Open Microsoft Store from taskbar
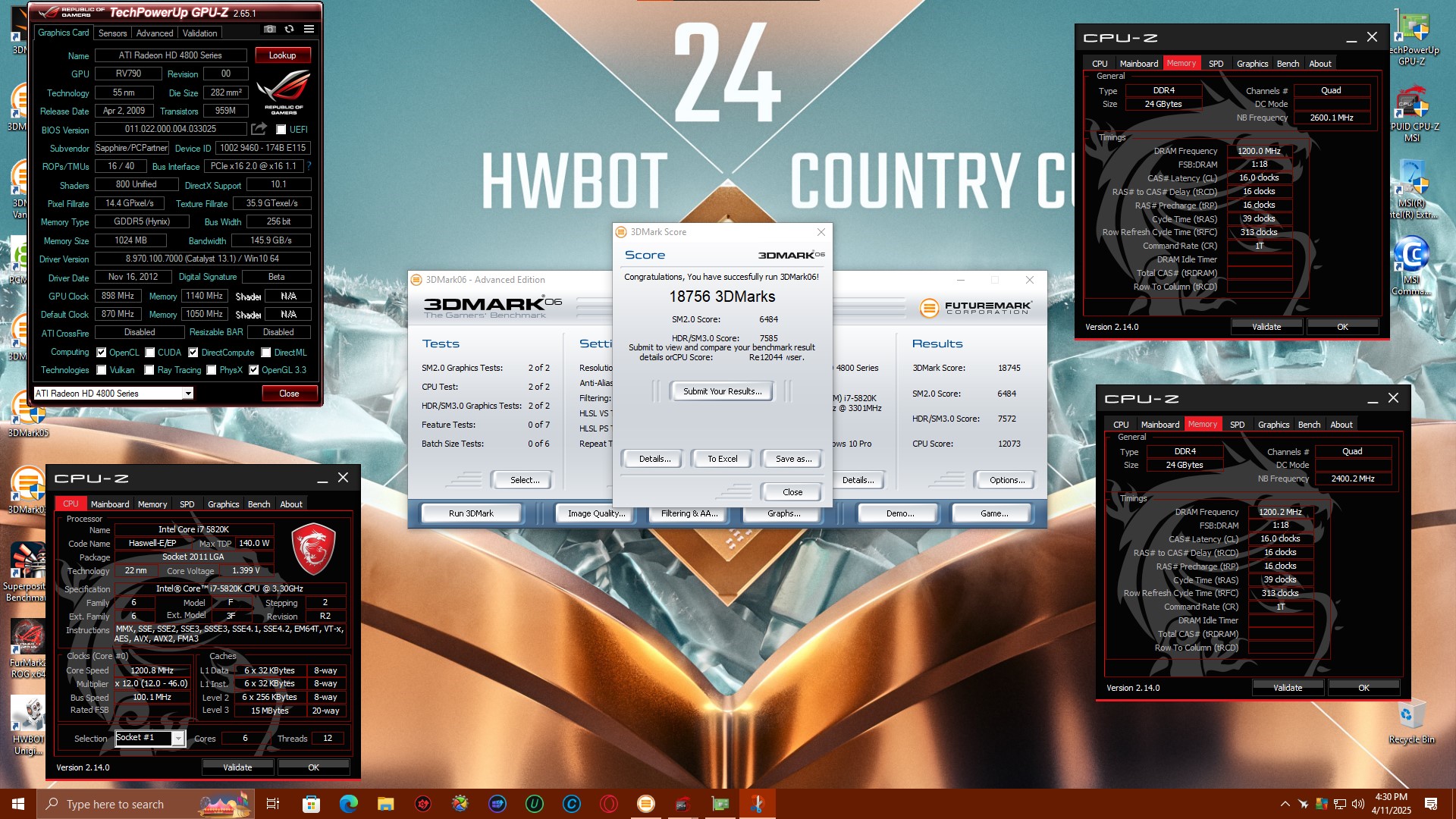The height and width of the screenshot is (819, 1456). pos(311,804)
